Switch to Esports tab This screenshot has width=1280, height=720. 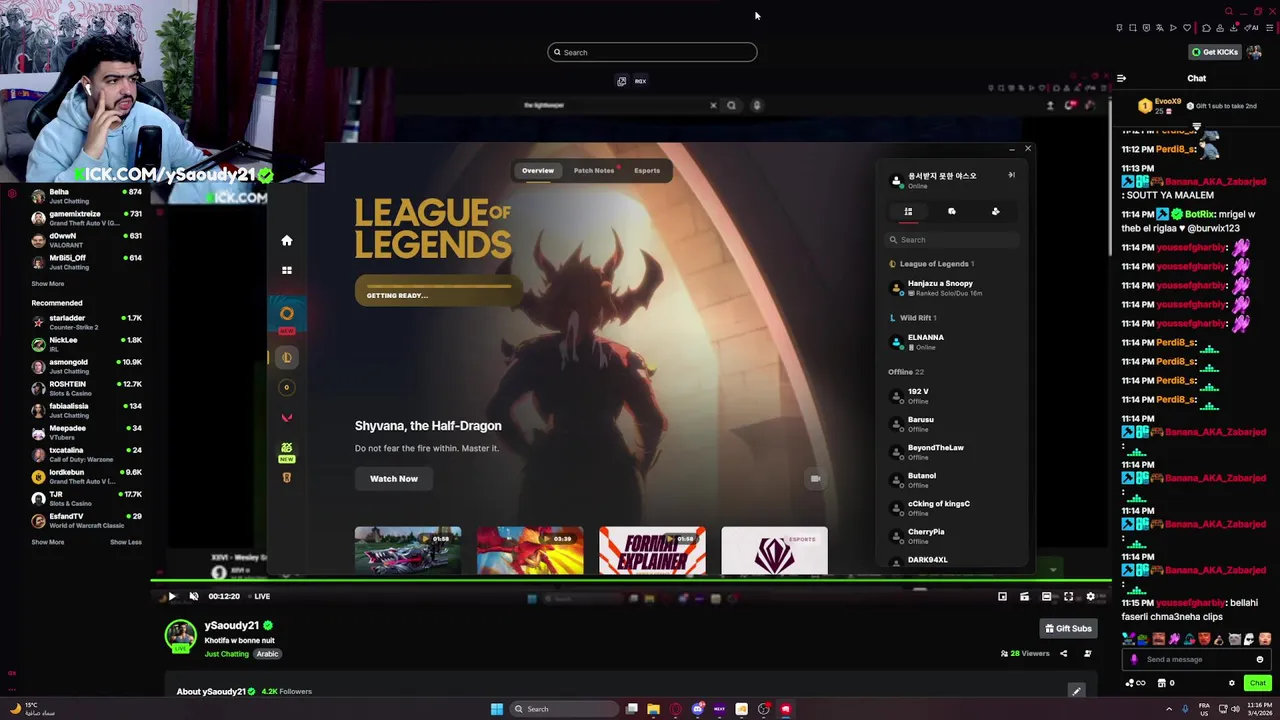pyautogui.click(x=647, y=170)
